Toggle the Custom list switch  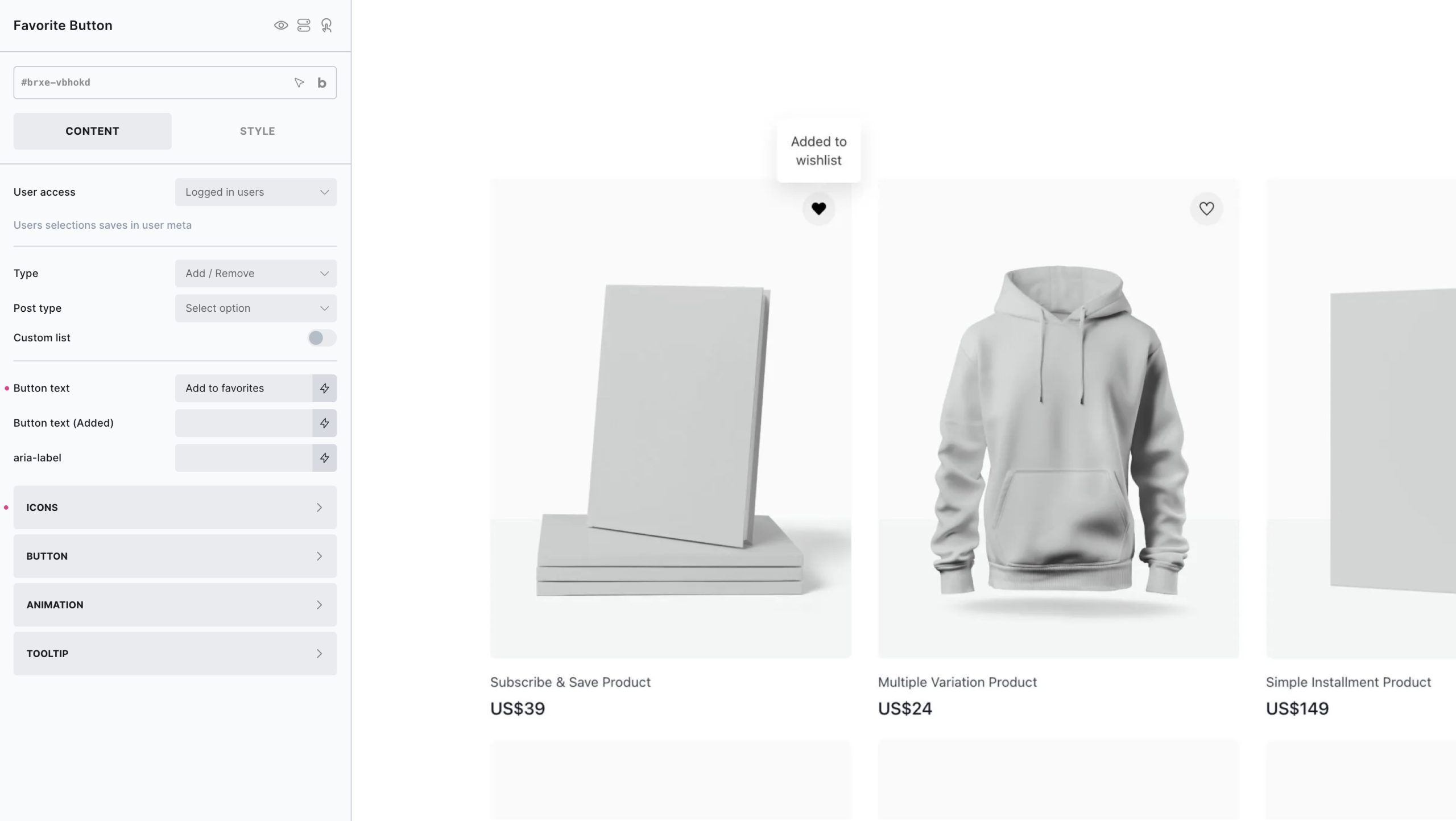pos(322,338)
